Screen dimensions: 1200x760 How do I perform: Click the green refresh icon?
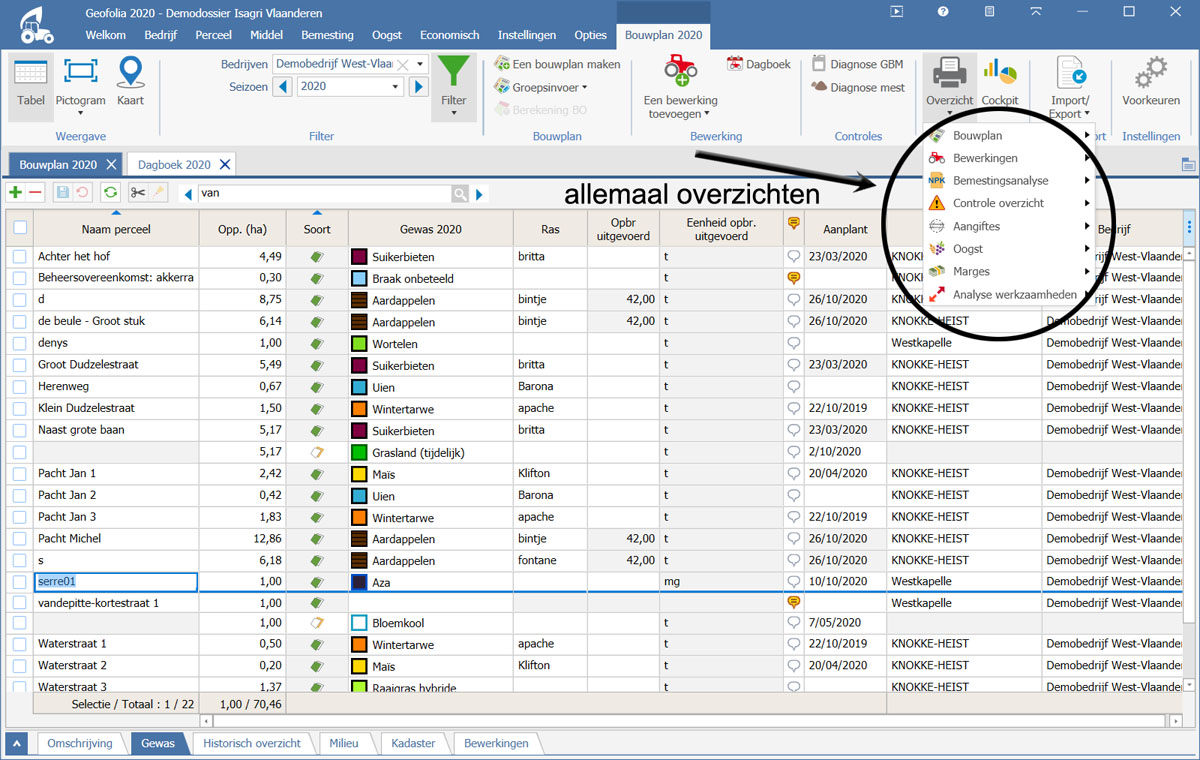tap(110, 192)
